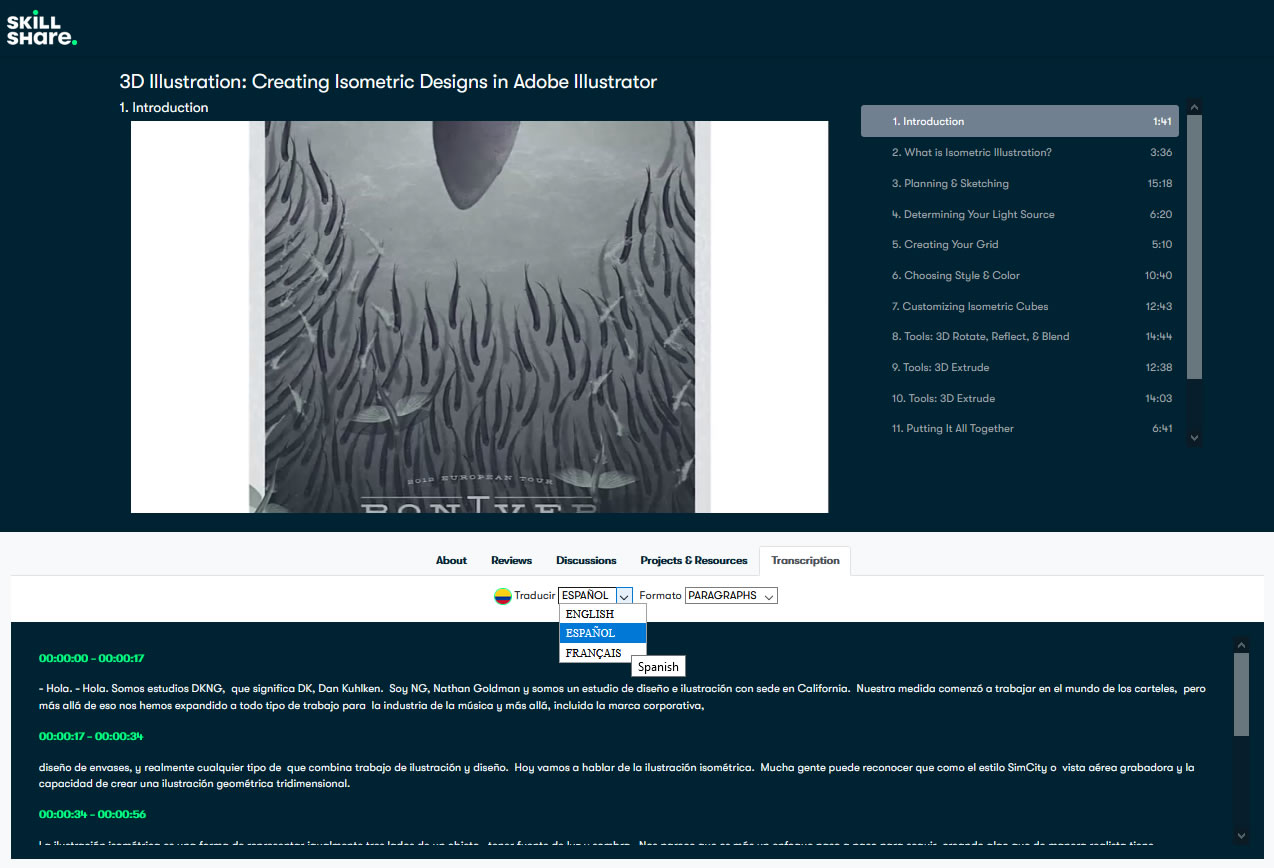
Task: Click the 'Formato' label
Action: pos(660,595)
